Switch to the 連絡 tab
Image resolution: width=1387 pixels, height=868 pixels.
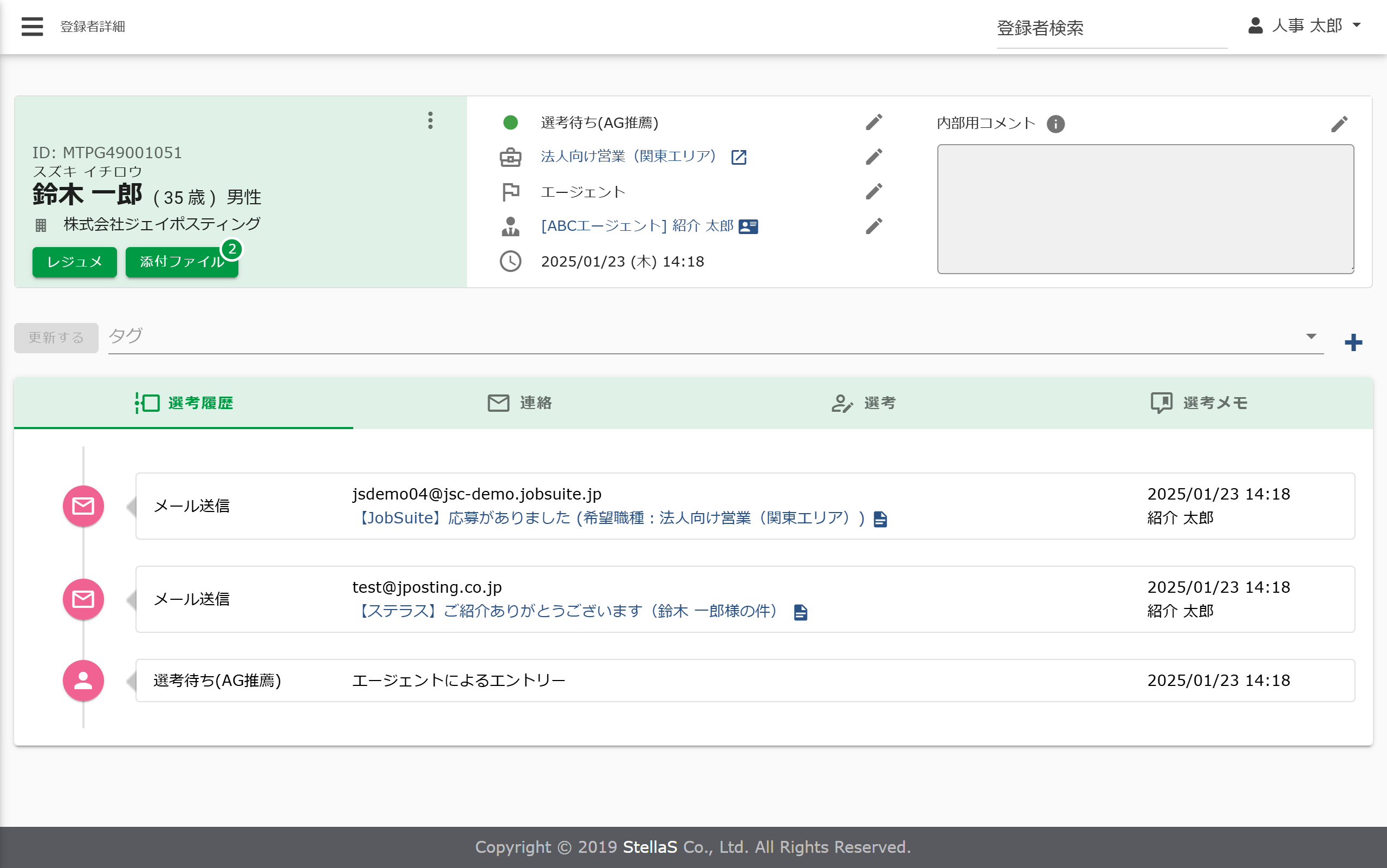pyautogui.click(x=520, y=403)
